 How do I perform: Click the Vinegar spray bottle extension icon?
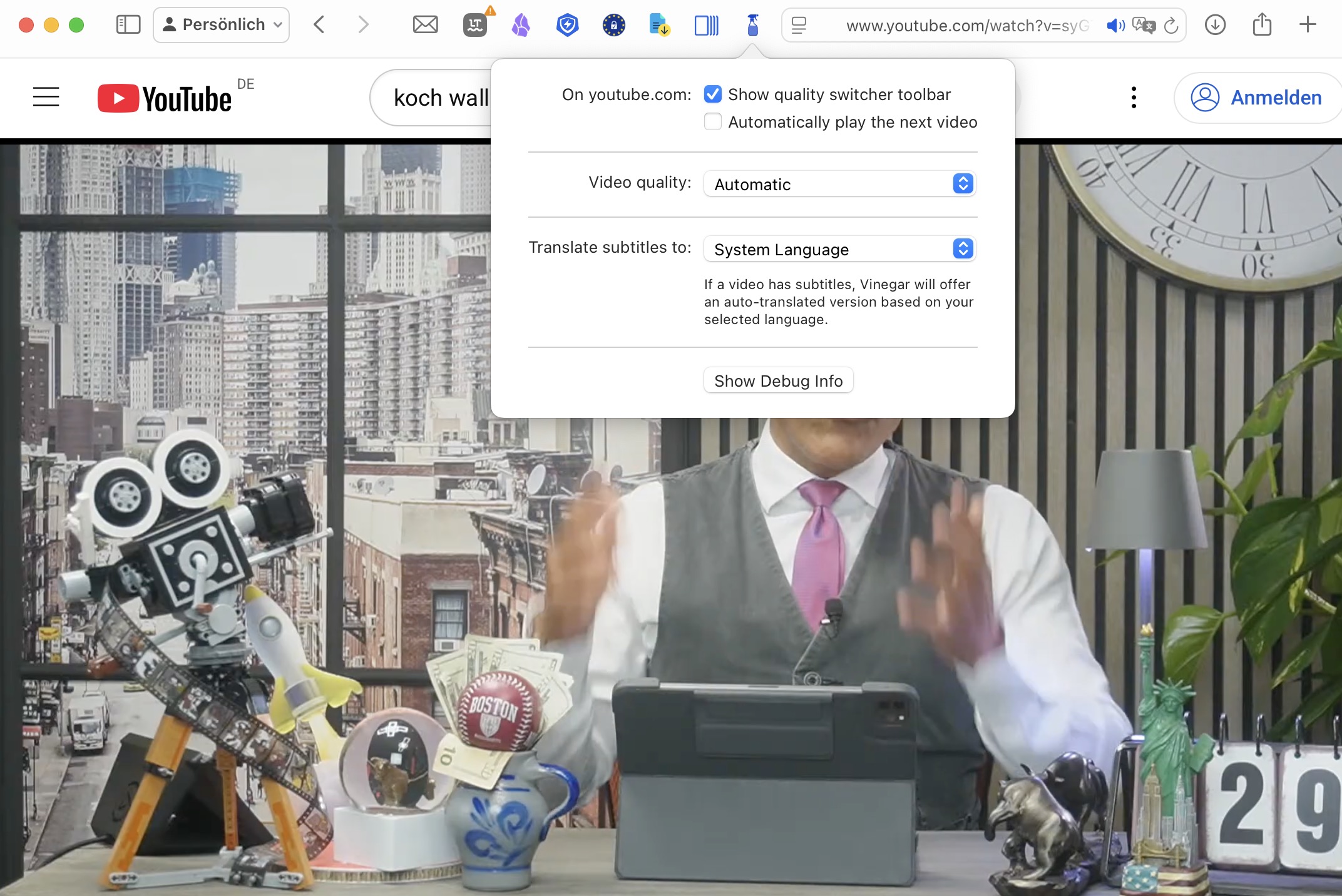pyautogui.click(x=753, y=25)
